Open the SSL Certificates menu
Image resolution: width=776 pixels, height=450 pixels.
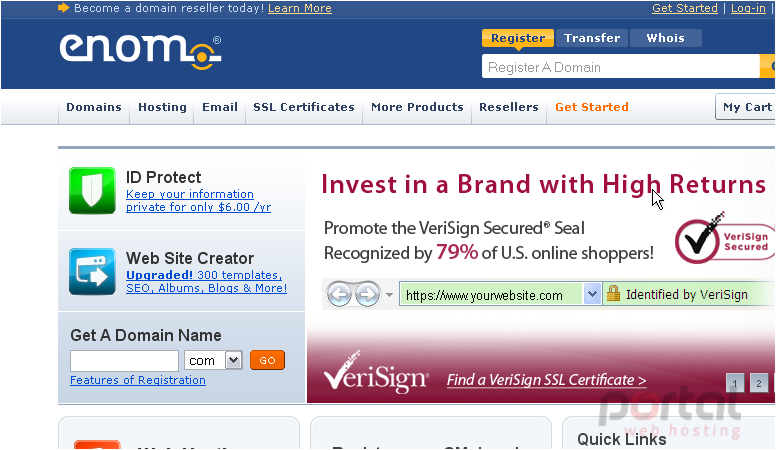(x=304, y=107)
